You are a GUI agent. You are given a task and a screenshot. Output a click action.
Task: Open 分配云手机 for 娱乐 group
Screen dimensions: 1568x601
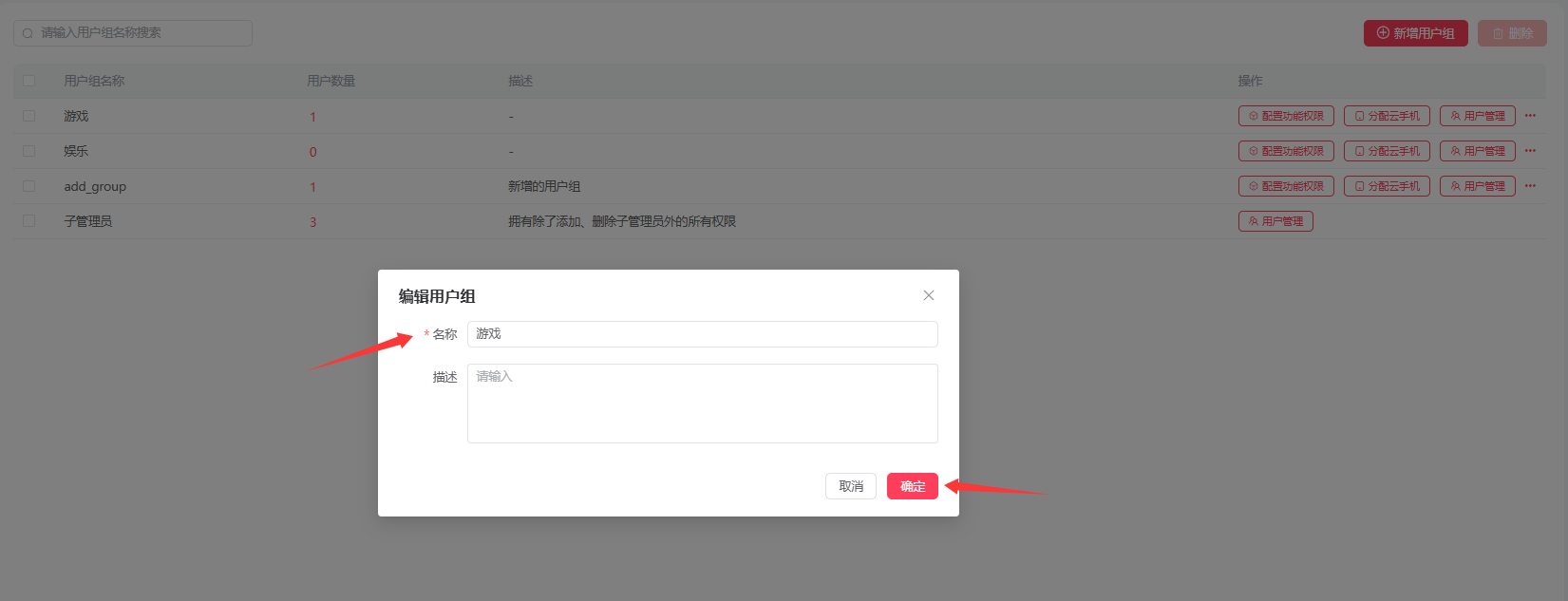click(x=1387, y=151)
